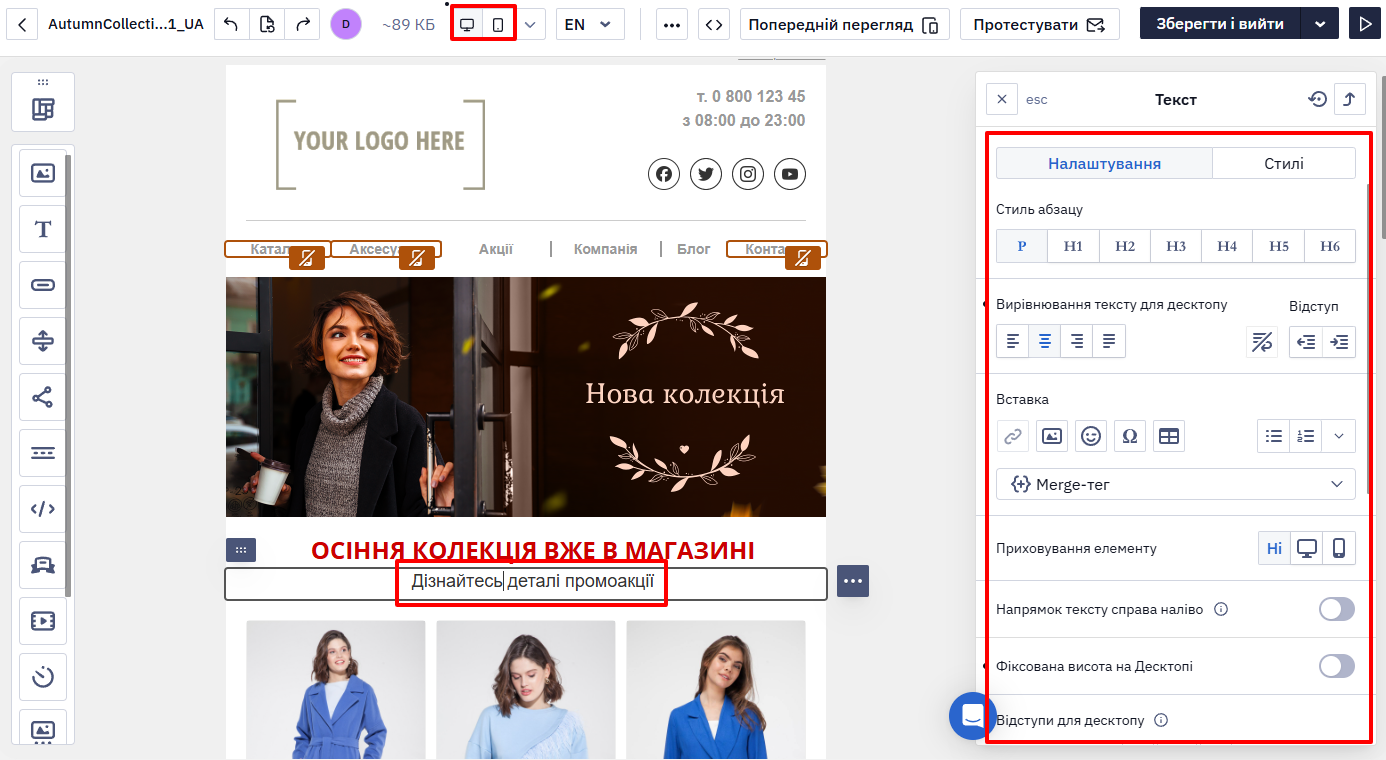Go back using the top-left chevron
Viewport: 1386px width, 760px height.
point(23,24)
